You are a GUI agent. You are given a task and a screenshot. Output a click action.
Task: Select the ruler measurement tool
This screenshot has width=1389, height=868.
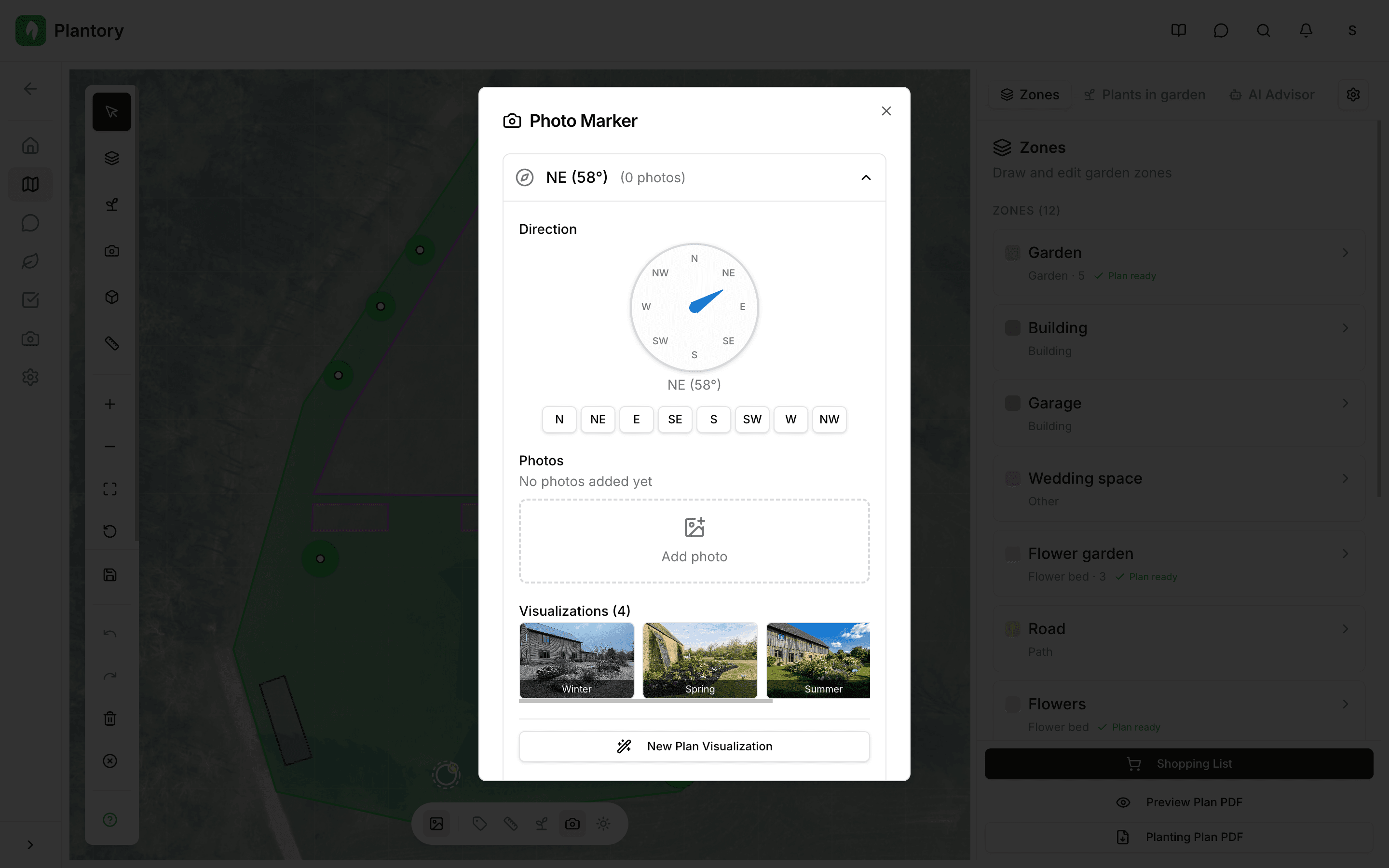coord(111,343)
